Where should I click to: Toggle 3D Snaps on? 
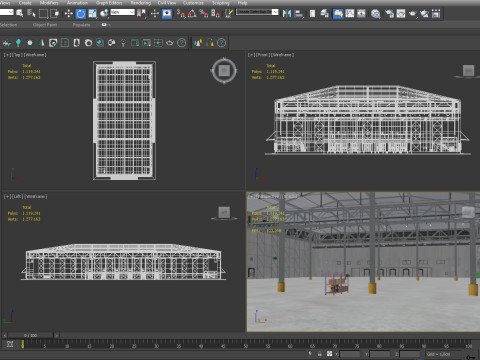point(180,13)
